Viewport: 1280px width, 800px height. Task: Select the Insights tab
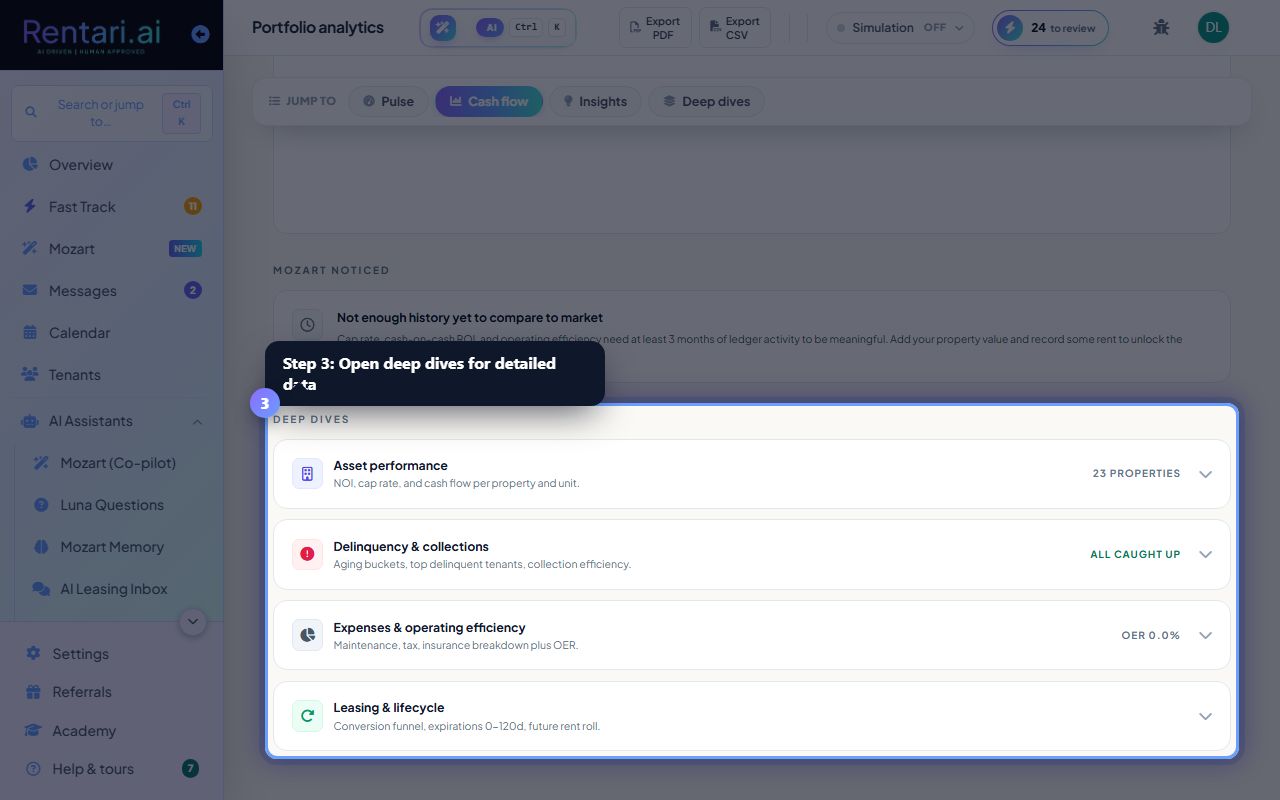595,101
